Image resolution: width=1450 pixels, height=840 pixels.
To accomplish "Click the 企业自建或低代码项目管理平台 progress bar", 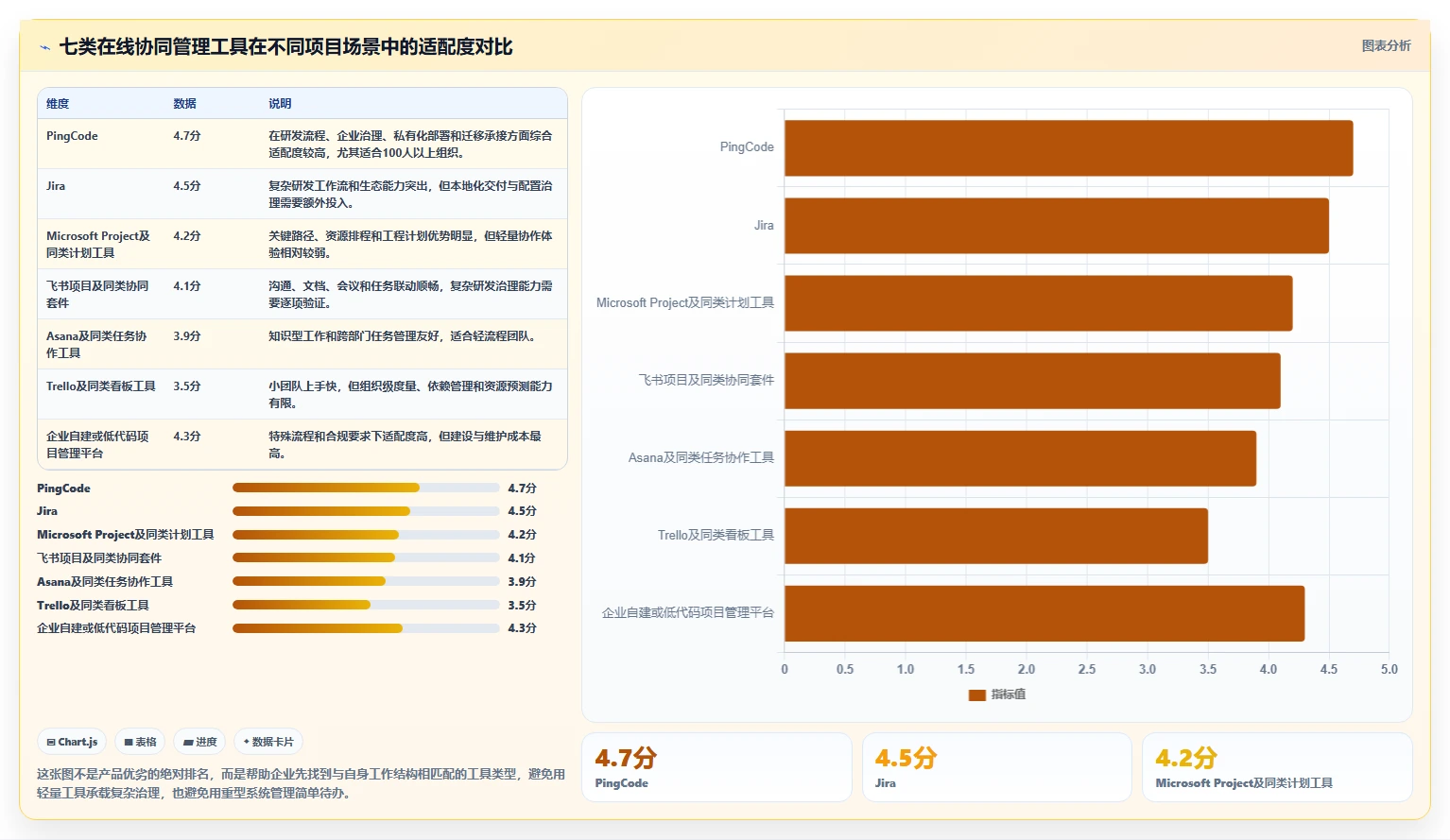I will (x=366, y=627).
